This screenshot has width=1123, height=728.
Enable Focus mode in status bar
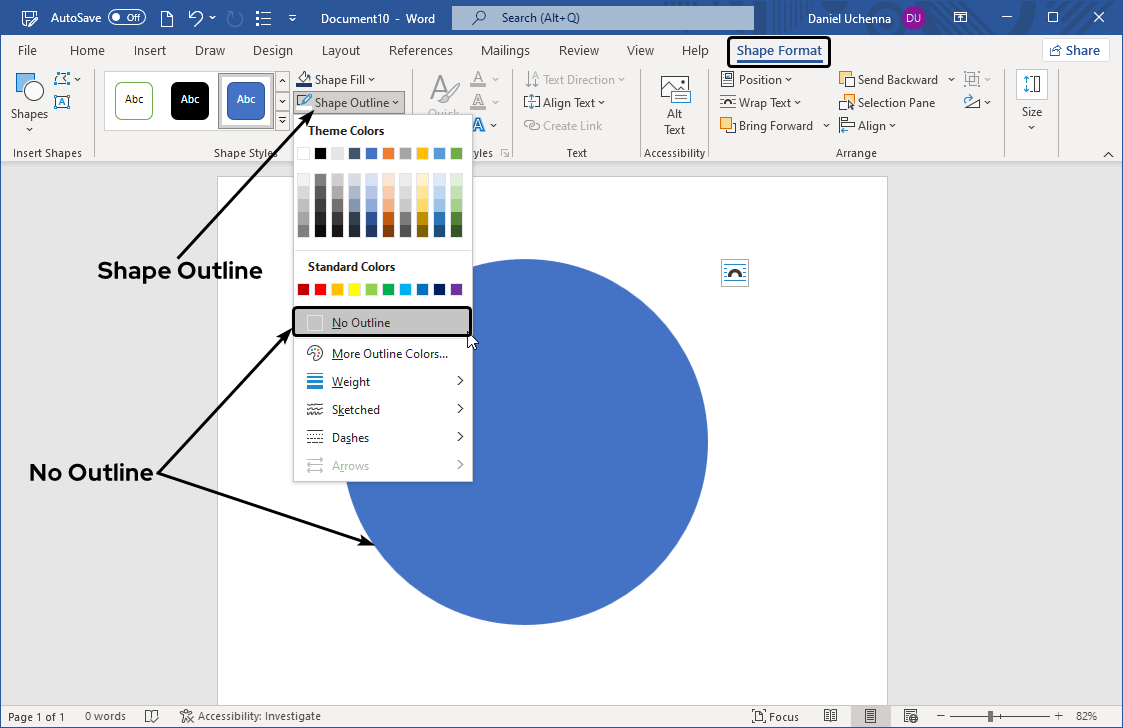pyautogui.click(x=775, y=716)
